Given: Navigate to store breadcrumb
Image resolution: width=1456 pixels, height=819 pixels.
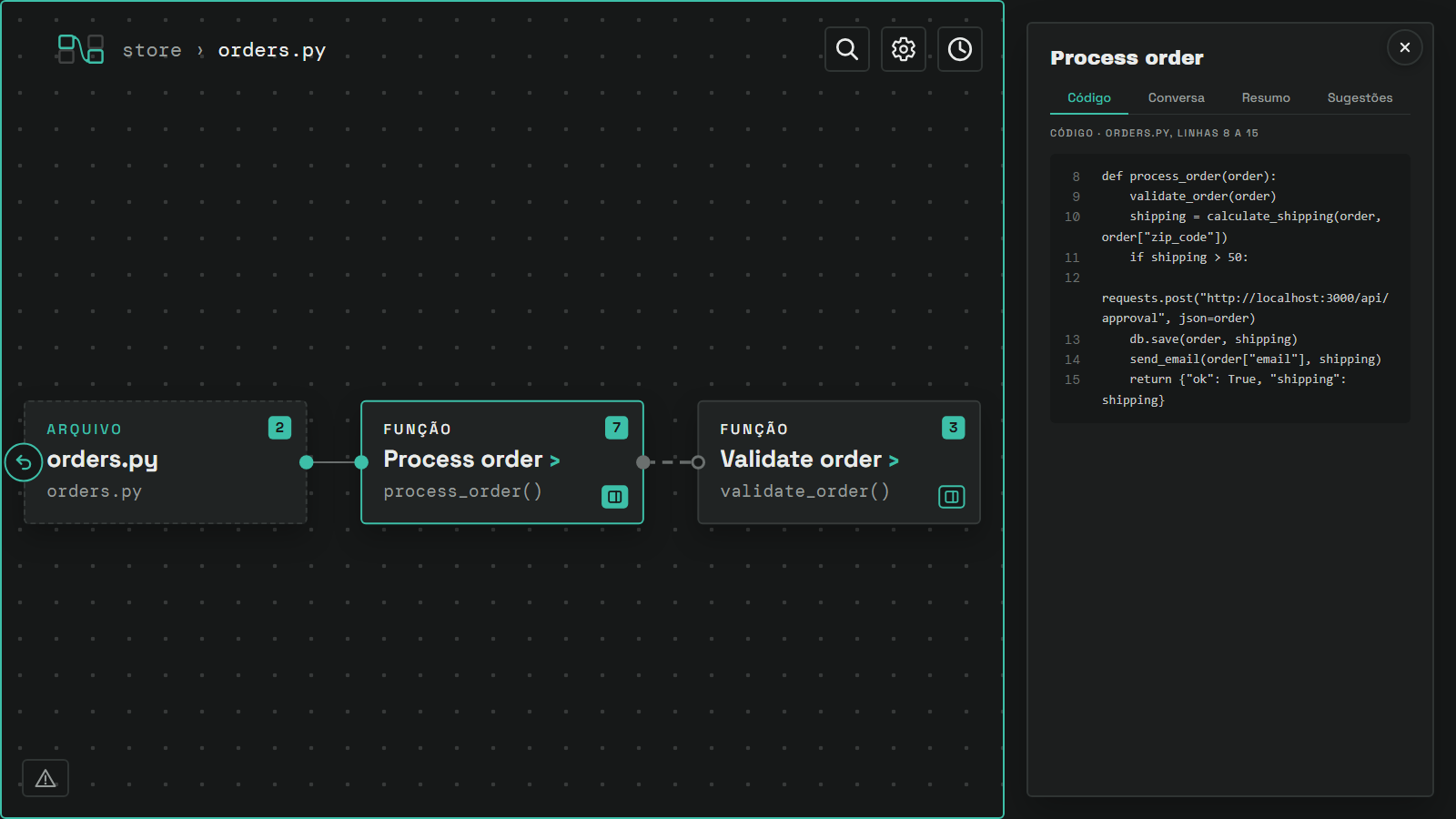Looking at the screenshot, I should [152, 50].
